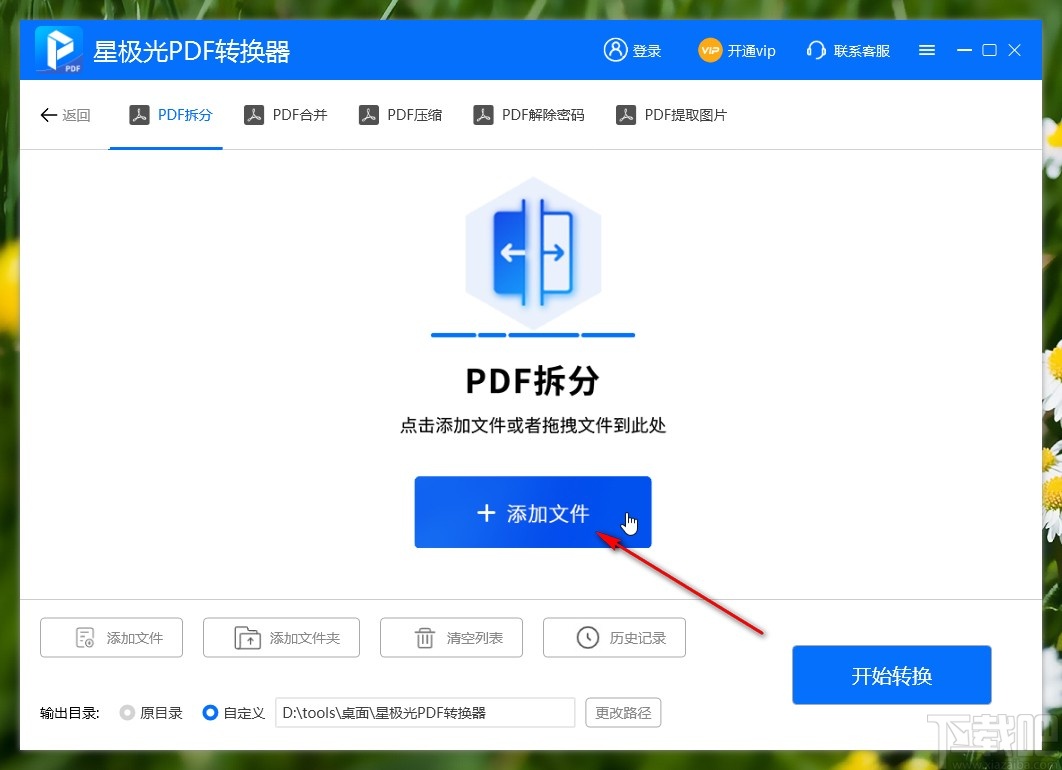The width and height of the screenshot is (1062, 770).
Task: Click the output path input field
Action: coord(424,712)
